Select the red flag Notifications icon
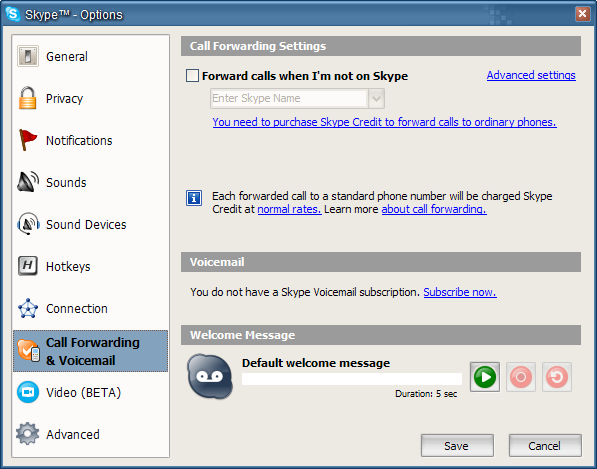The image size is (597, 469). click(27, 140)
